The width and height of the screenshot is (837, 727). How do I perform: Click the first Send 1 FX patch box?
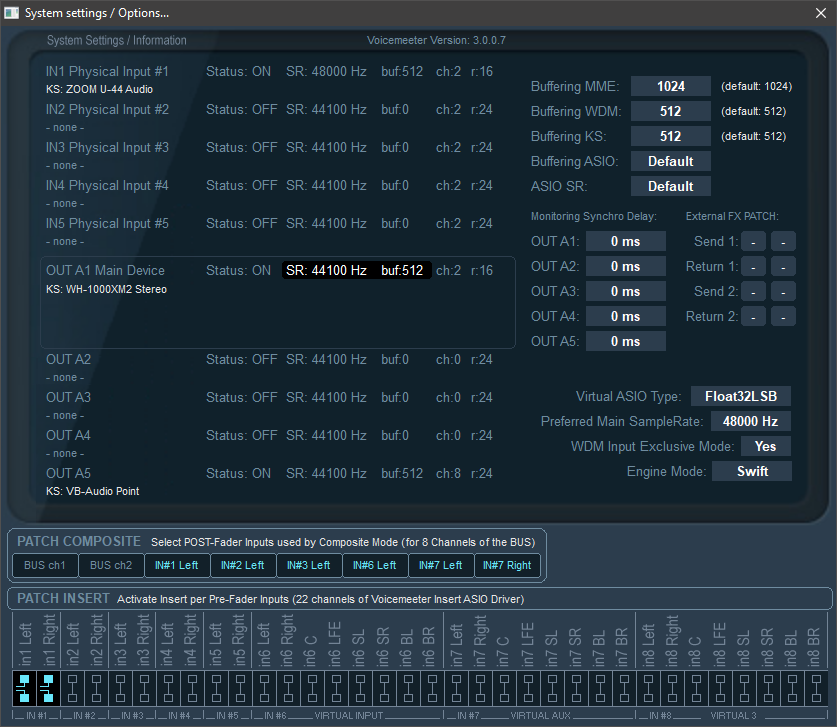754,241
